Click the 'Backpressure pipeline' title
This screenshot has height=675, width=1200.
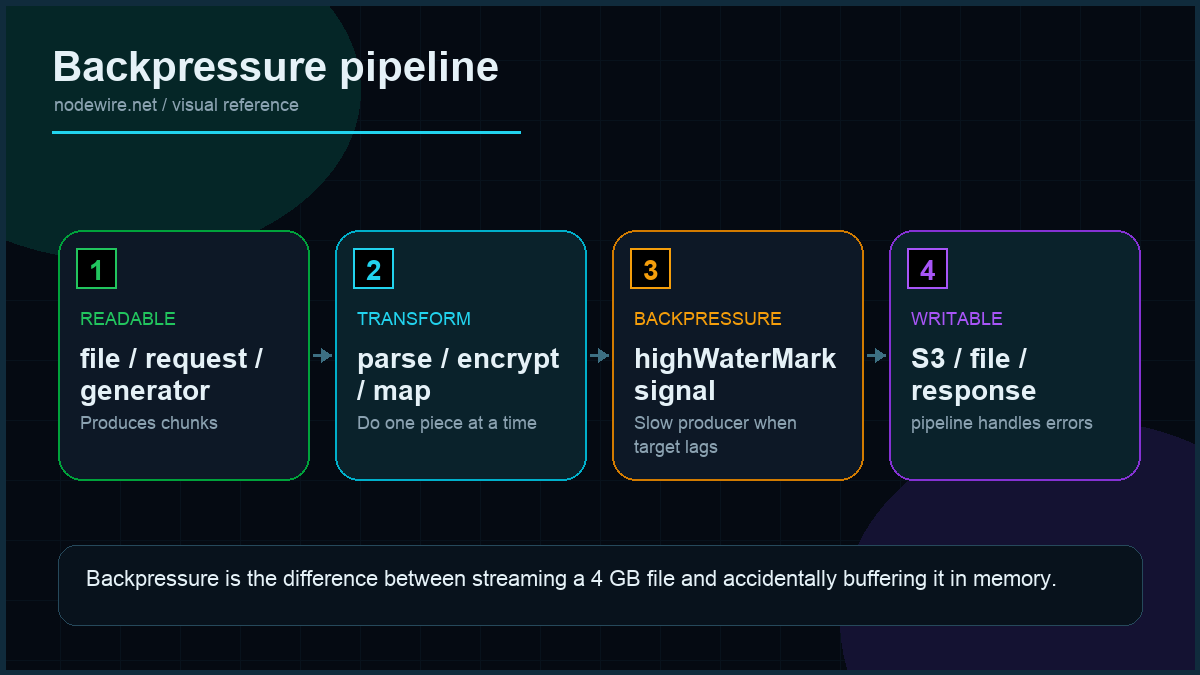pos(275,67)
